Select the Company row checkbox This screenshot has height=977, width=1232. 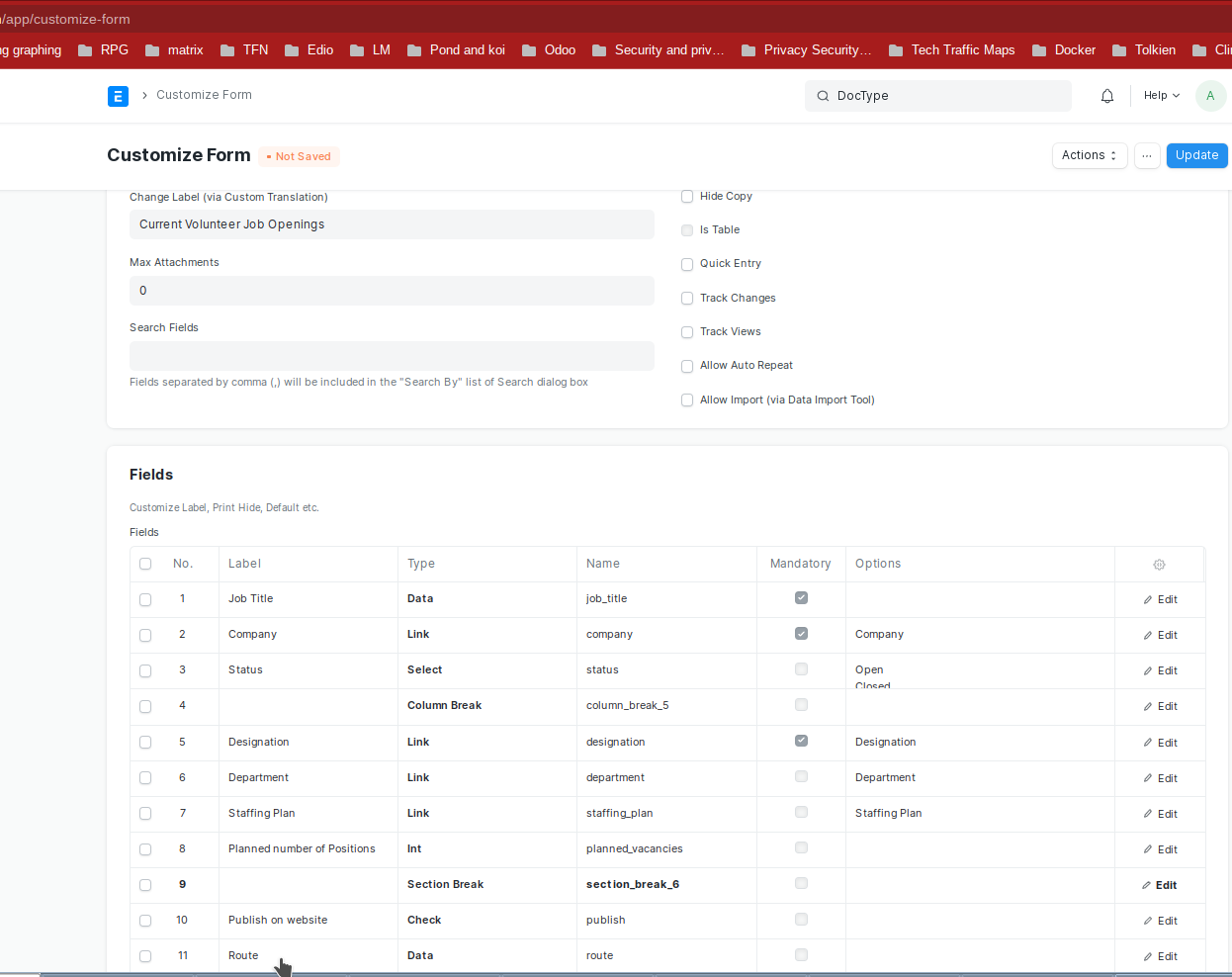(x=145, y=635)
